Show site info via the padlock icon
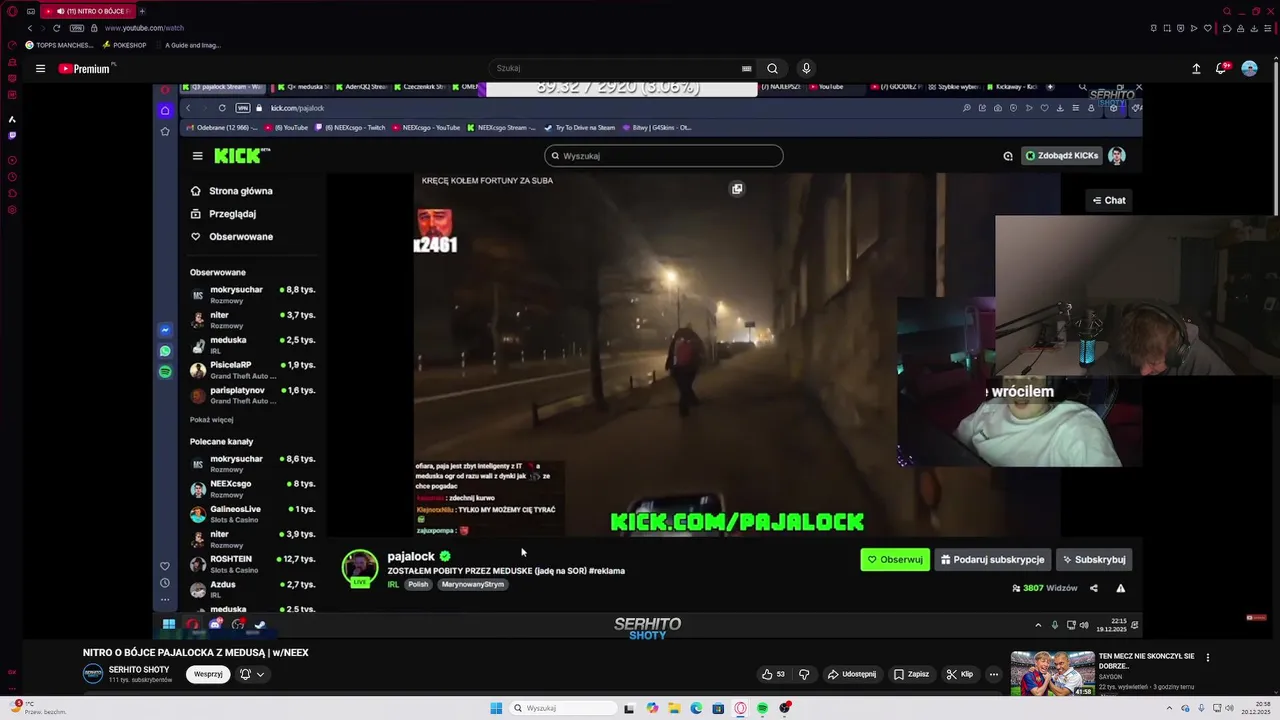Screen dimensions: 1280x720 coord(95,28)
